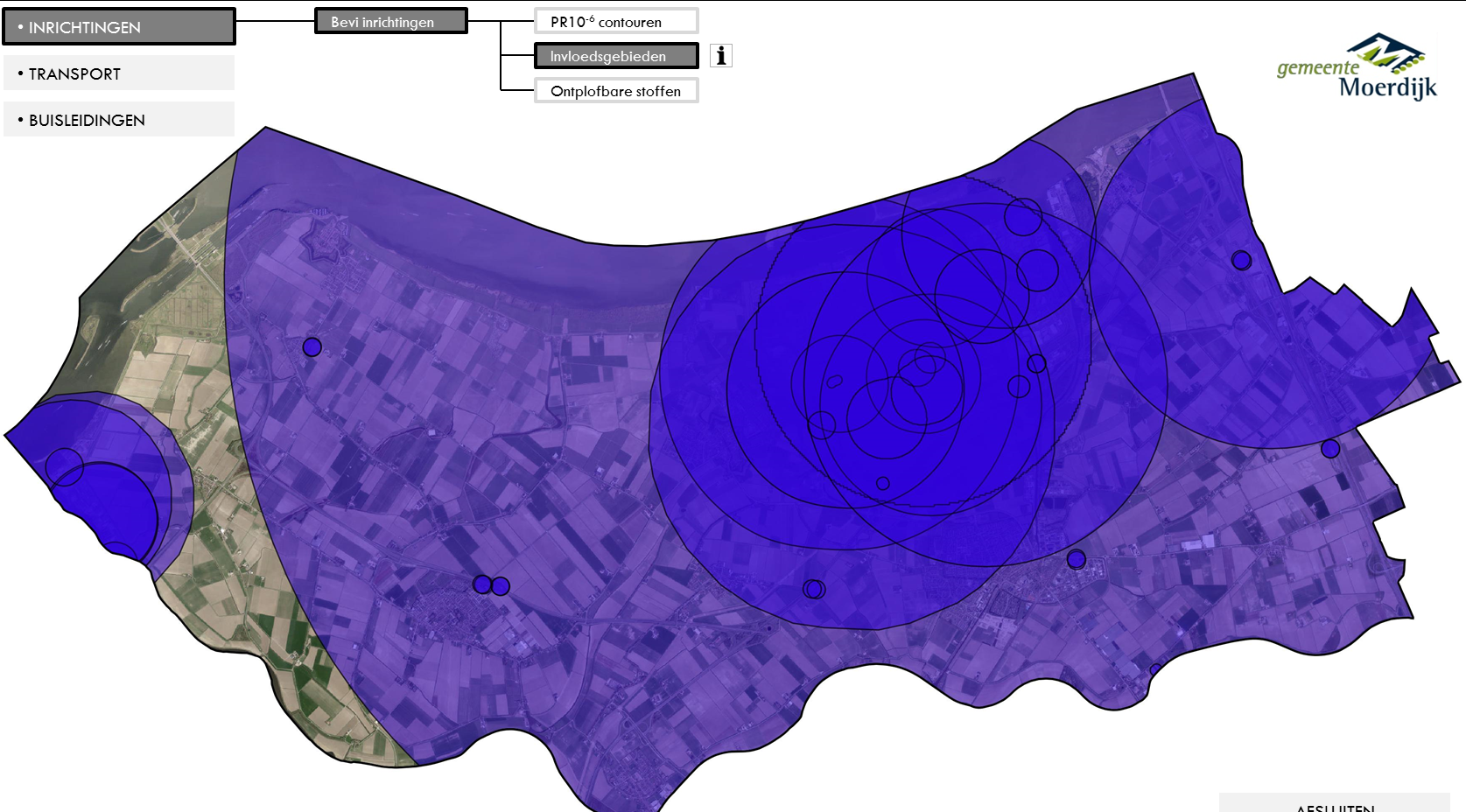Click the blue marker below the large circle cluster
The image size is (1466, 812).
point(815,587)
